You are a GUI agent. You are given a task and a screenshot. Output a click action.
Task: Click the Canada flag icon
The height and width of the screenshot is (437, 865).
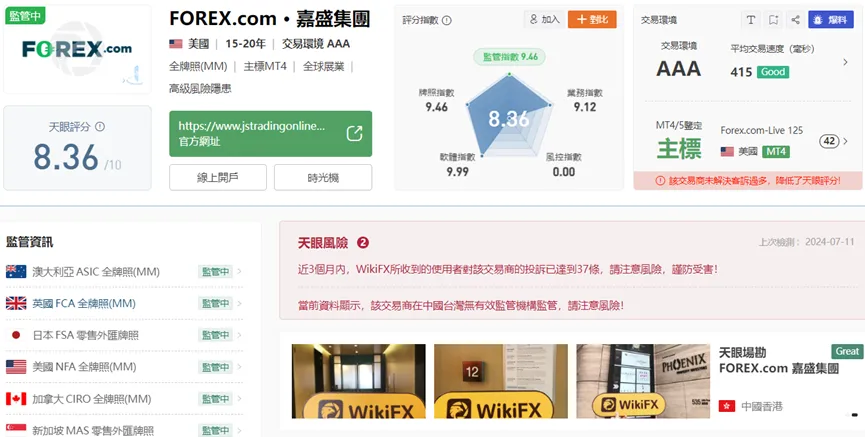[x=16, y=398]
